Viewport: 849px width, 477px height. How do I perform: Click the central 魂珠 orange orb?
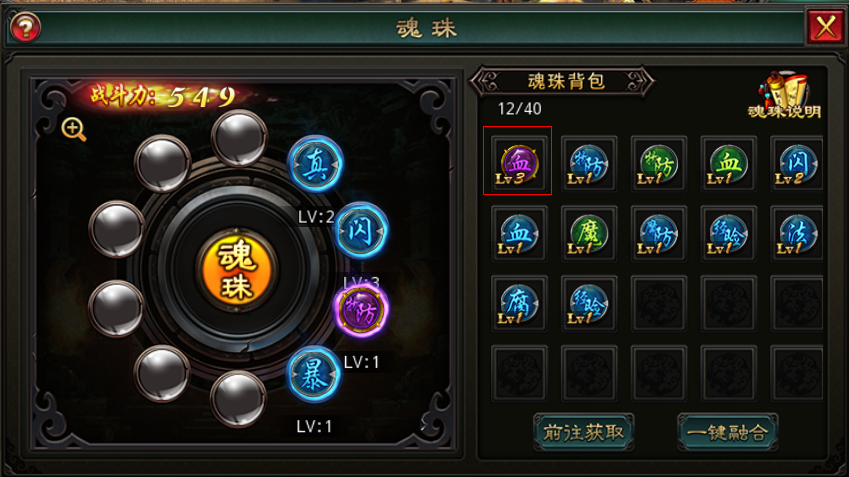[x=237, y=270]
